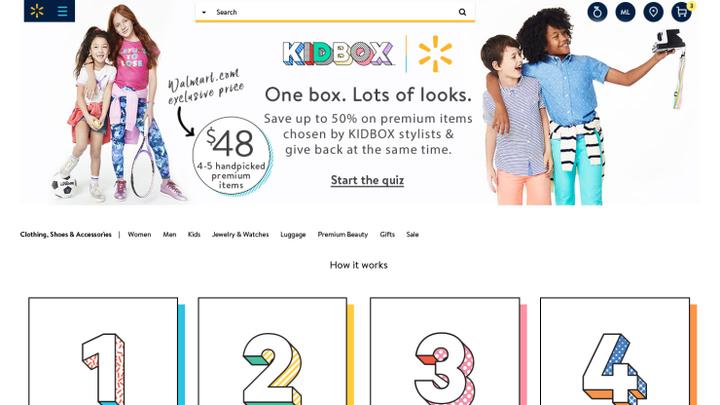Viewport: 720px width, 405px height.
Task: Open the reorder items icon
Action: [597, 12]
